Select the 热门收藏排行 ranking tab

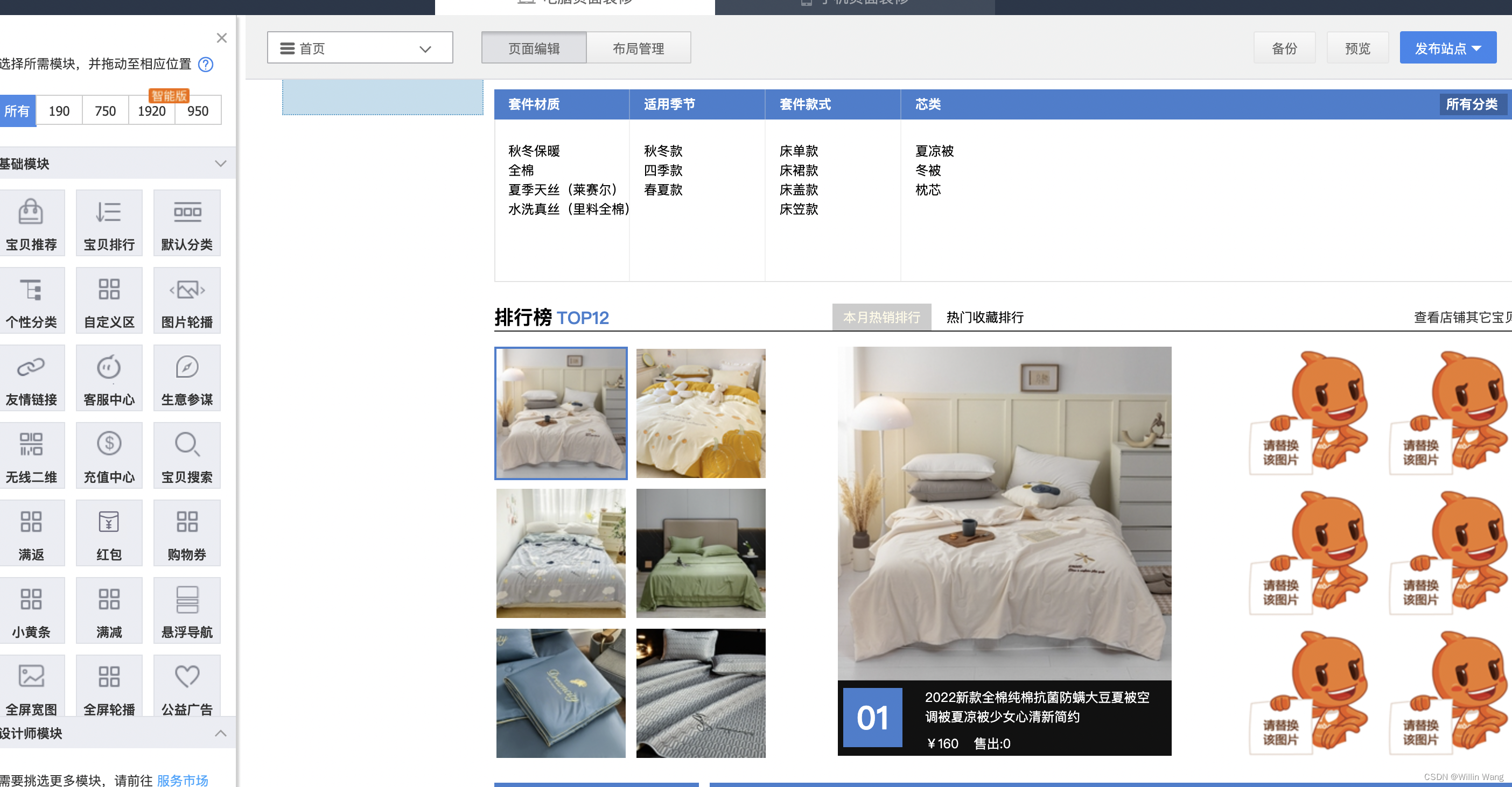pos(984,318)
